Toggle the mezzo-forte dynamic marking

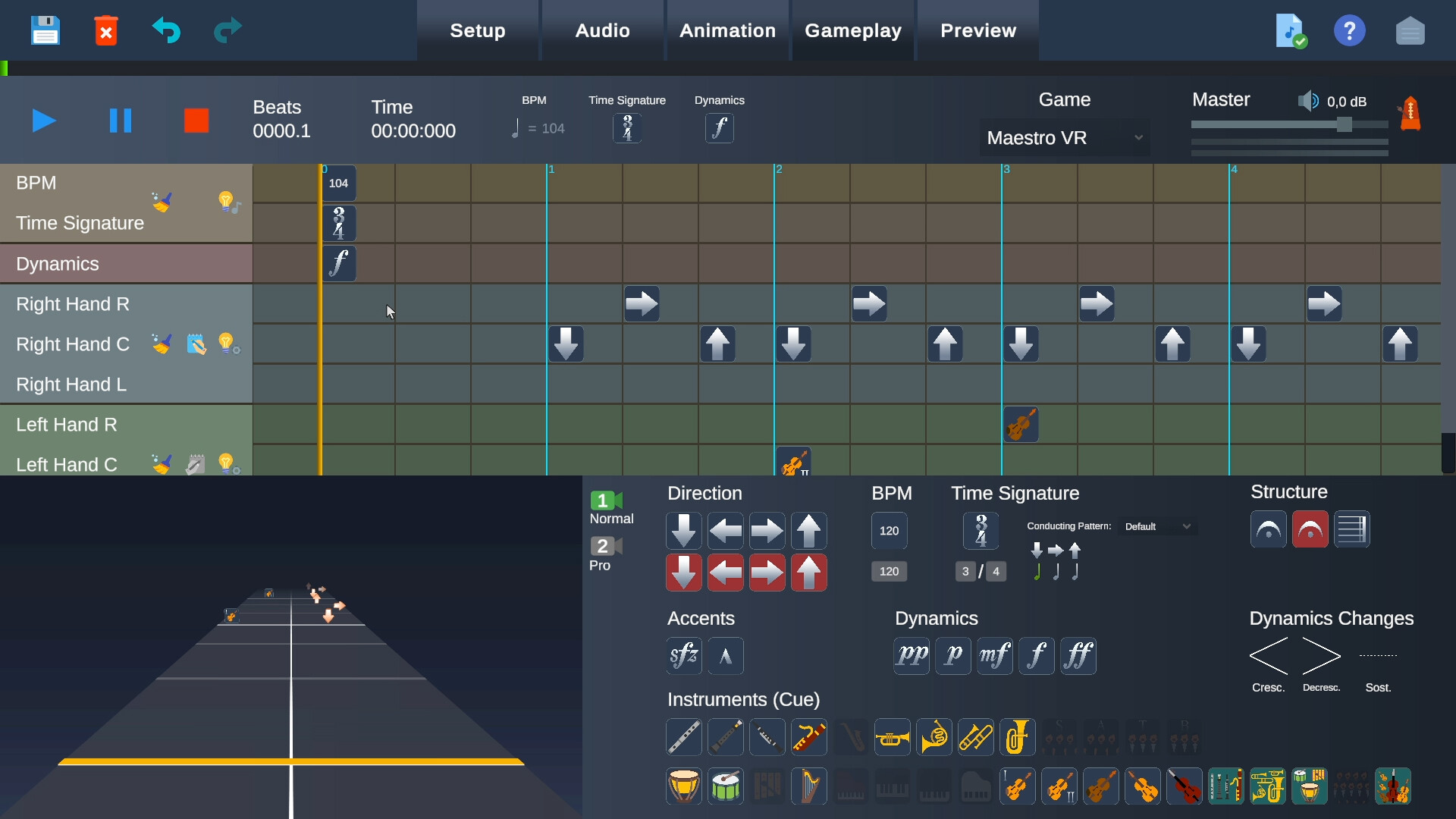click(x=995, y=655)
